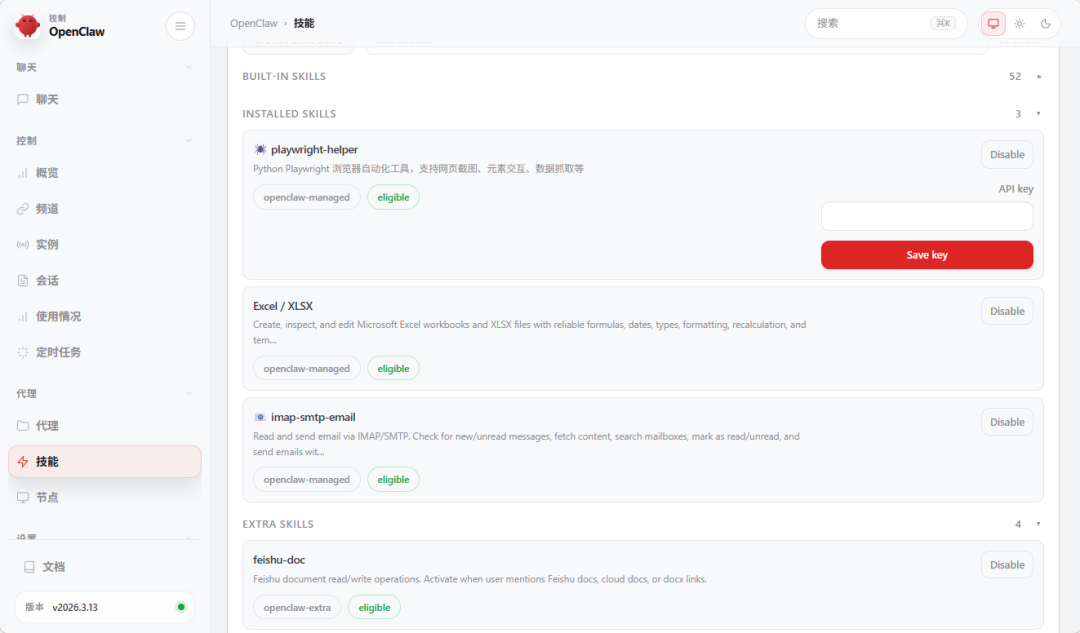Image resolution: width=1080 pixels, height=633 pixels.
Task: Disable the playwright-helper skill
Action: tap(1007, 154)
